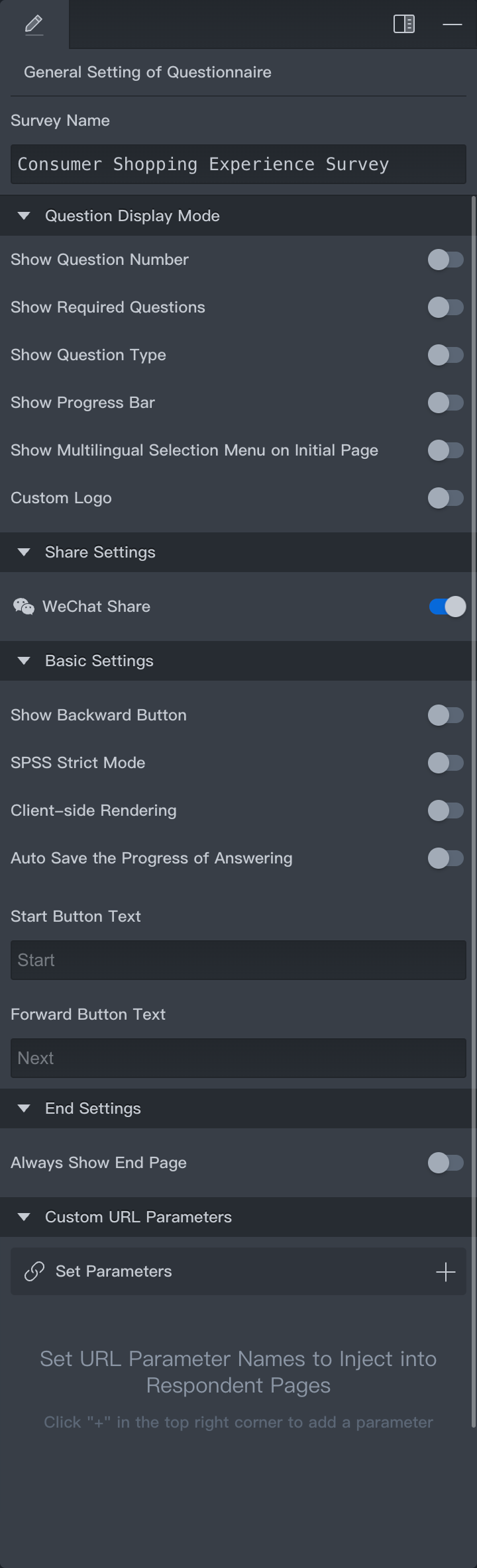Screen dimensions: 477x1568
Task: Click the minimize dash icon at top
Action: [452, 24]
